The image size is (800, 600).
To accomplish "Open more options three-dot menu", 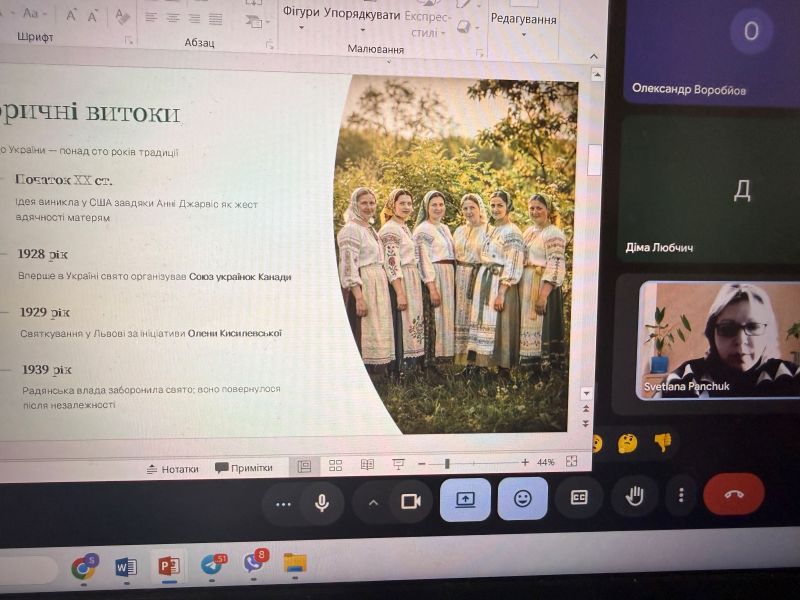I will coord(681,495).
